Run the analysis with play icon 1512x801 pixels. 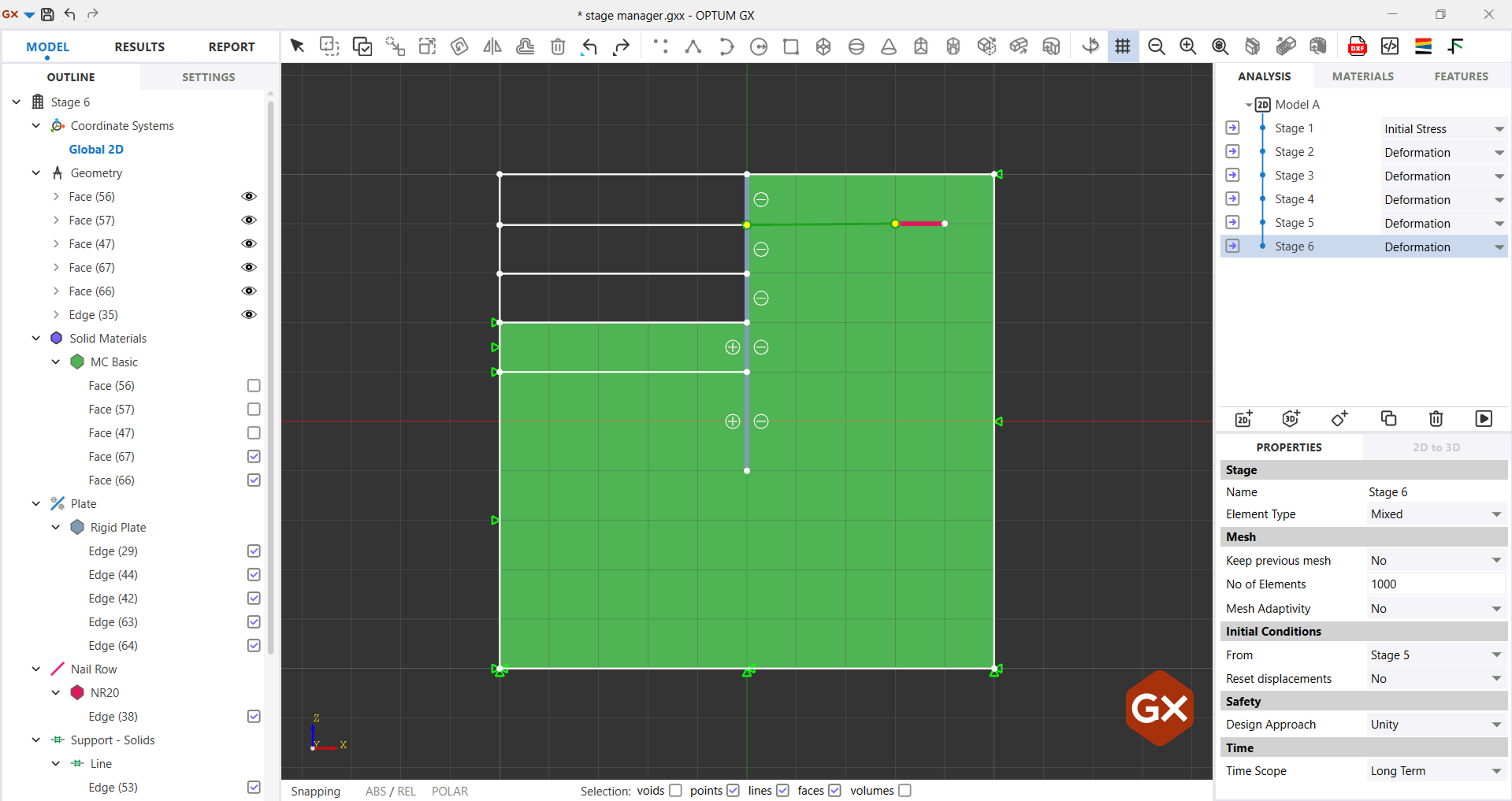[1483, 419]
